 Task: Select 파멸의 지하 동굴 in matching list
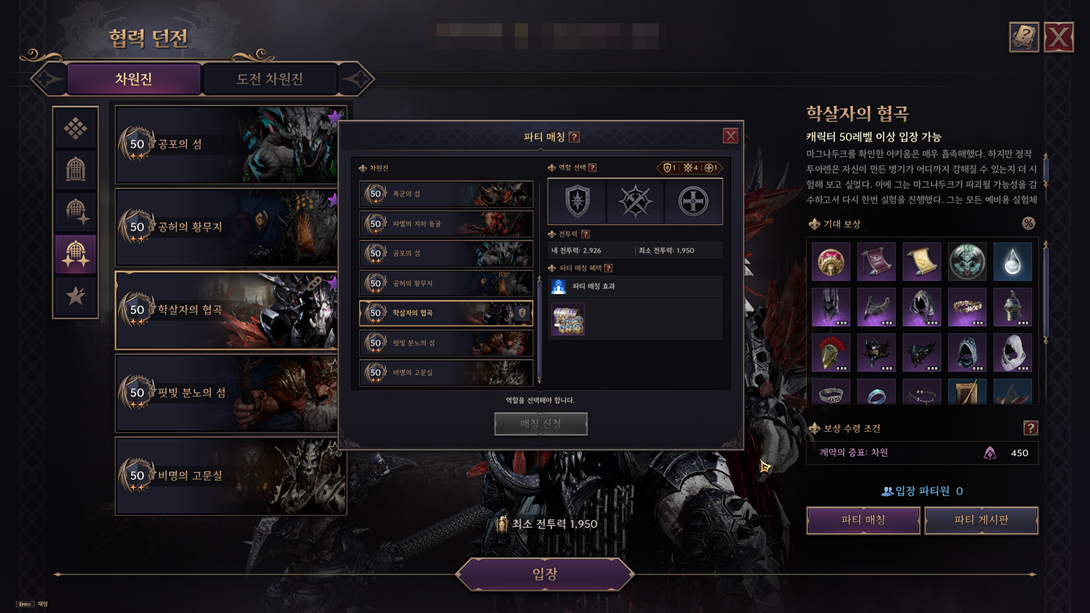pos(446,224)
